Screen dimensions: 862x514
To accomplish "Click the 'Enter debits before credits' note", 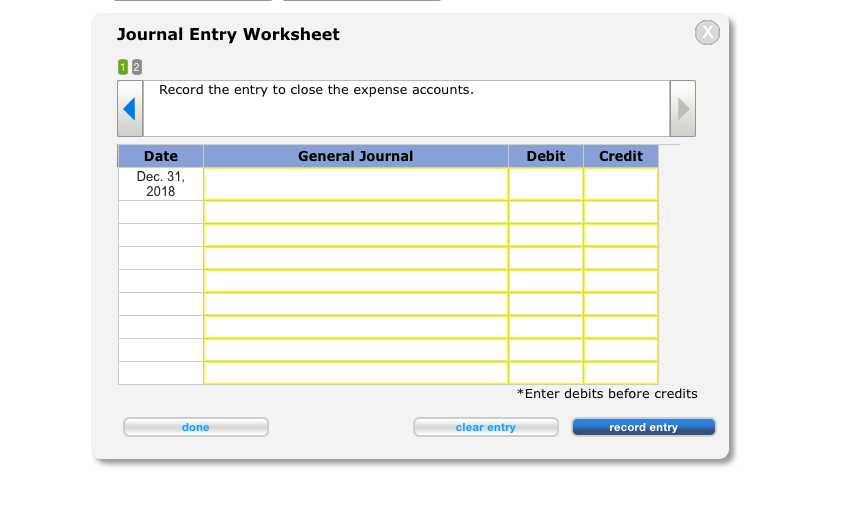I will pyautogui.click(x=607, y=394).
